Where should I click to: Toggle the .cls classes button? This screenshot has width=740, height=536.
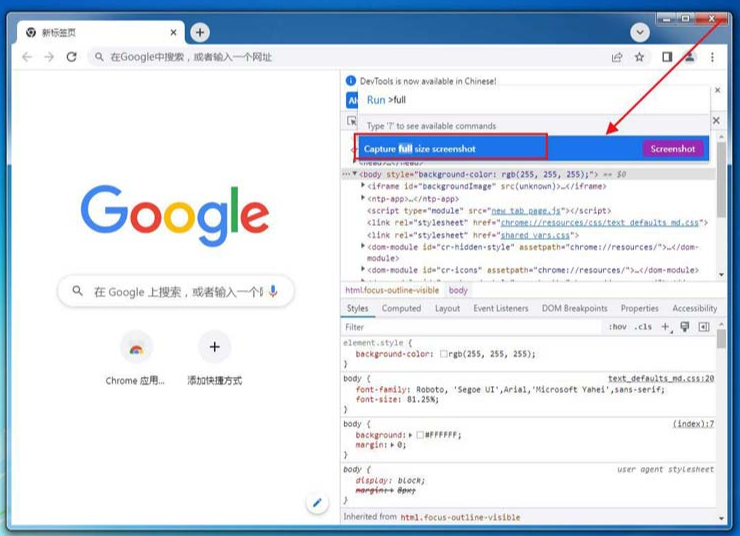click(x=643, y=327)
